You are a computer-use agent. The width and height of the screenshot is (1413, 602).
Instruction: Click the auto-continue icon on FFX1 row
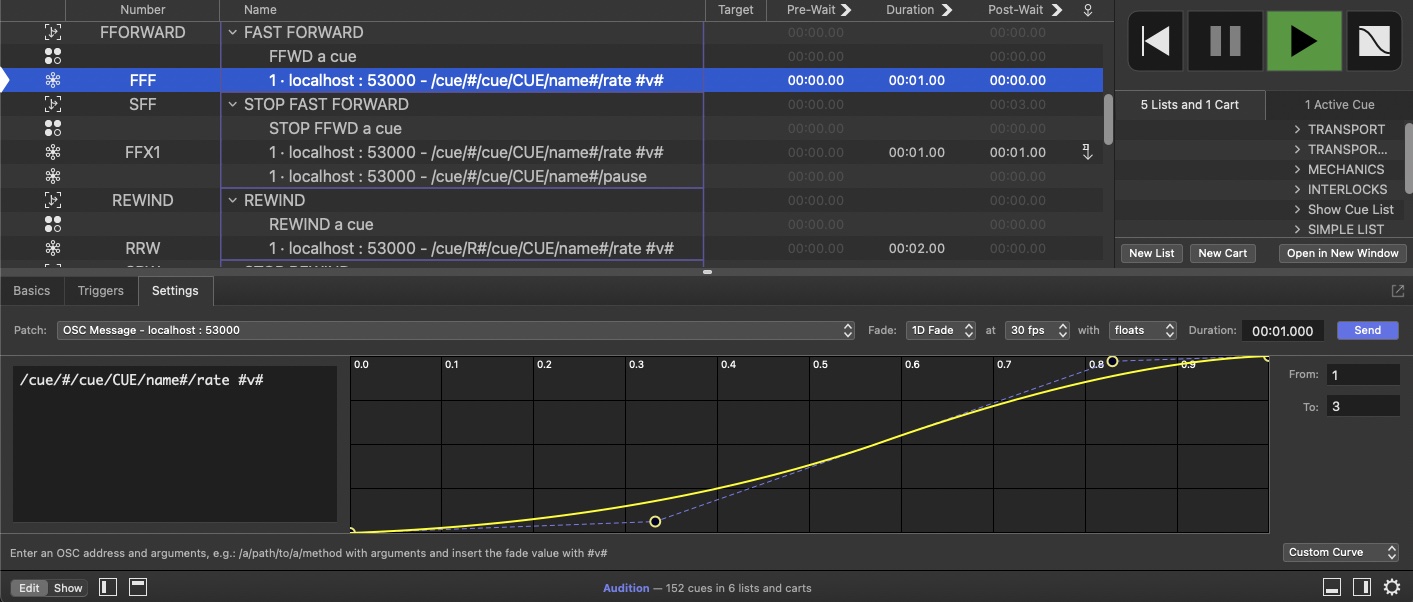tap(1087, 153)
